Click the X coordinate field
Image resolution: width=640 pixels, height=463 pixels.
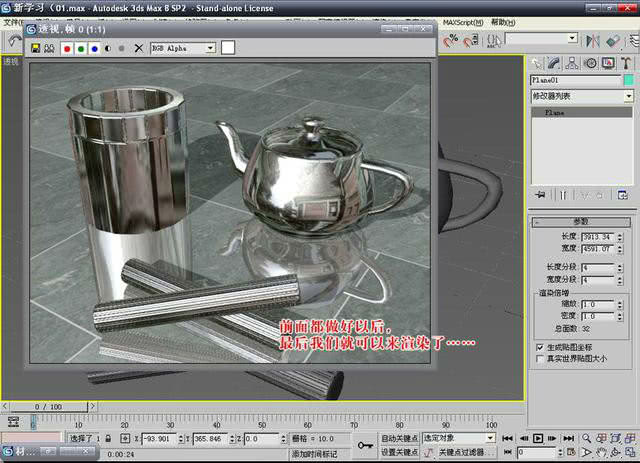[160, 439]
